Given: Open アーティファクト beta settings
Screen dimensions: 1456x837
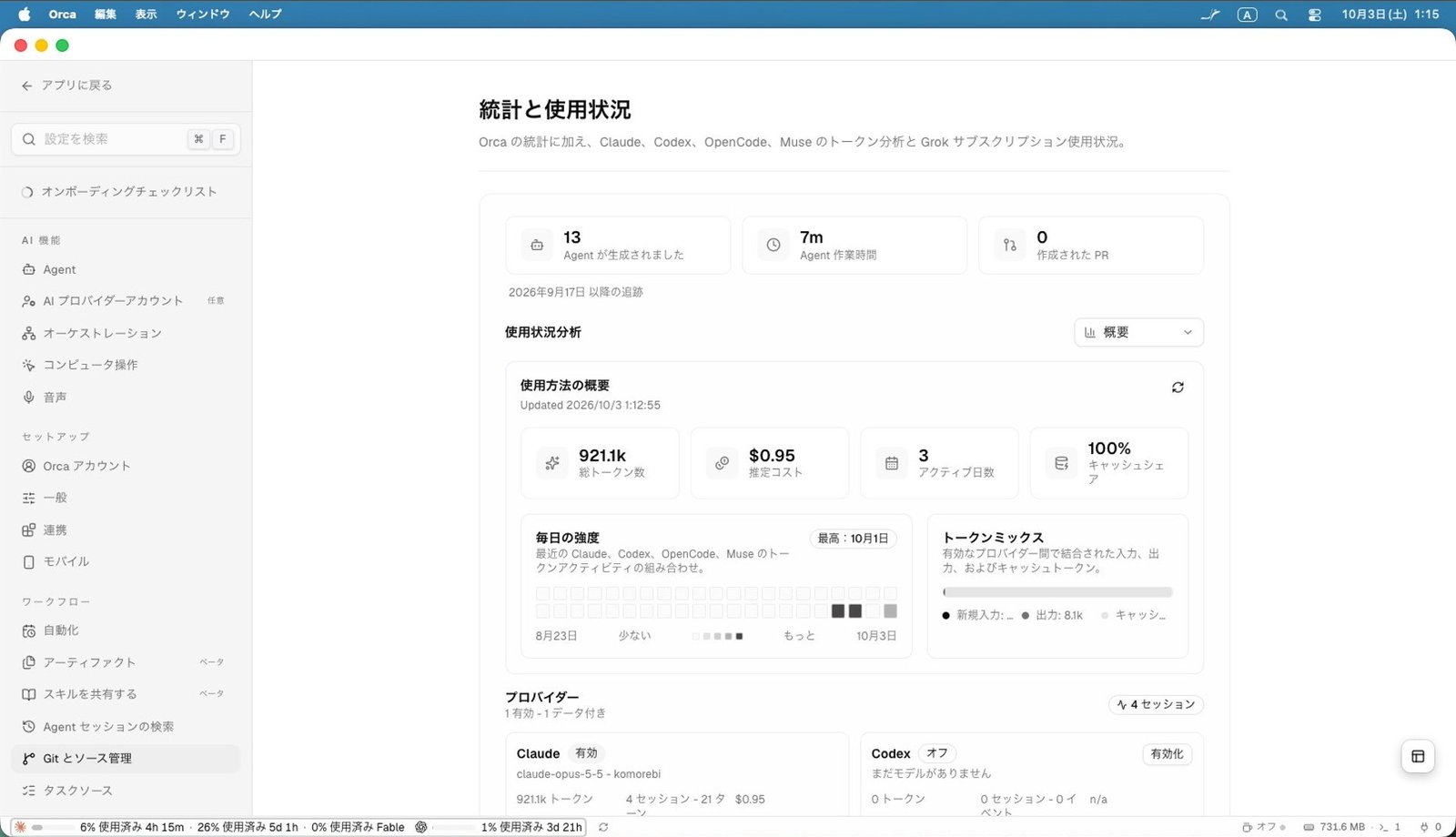Looking at the screenshot, I should coord(126,662).
